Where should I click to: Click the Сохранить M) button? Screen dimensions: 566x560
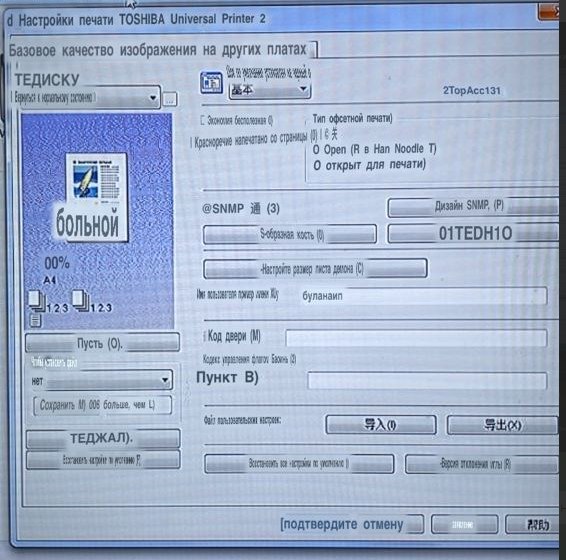102,405
